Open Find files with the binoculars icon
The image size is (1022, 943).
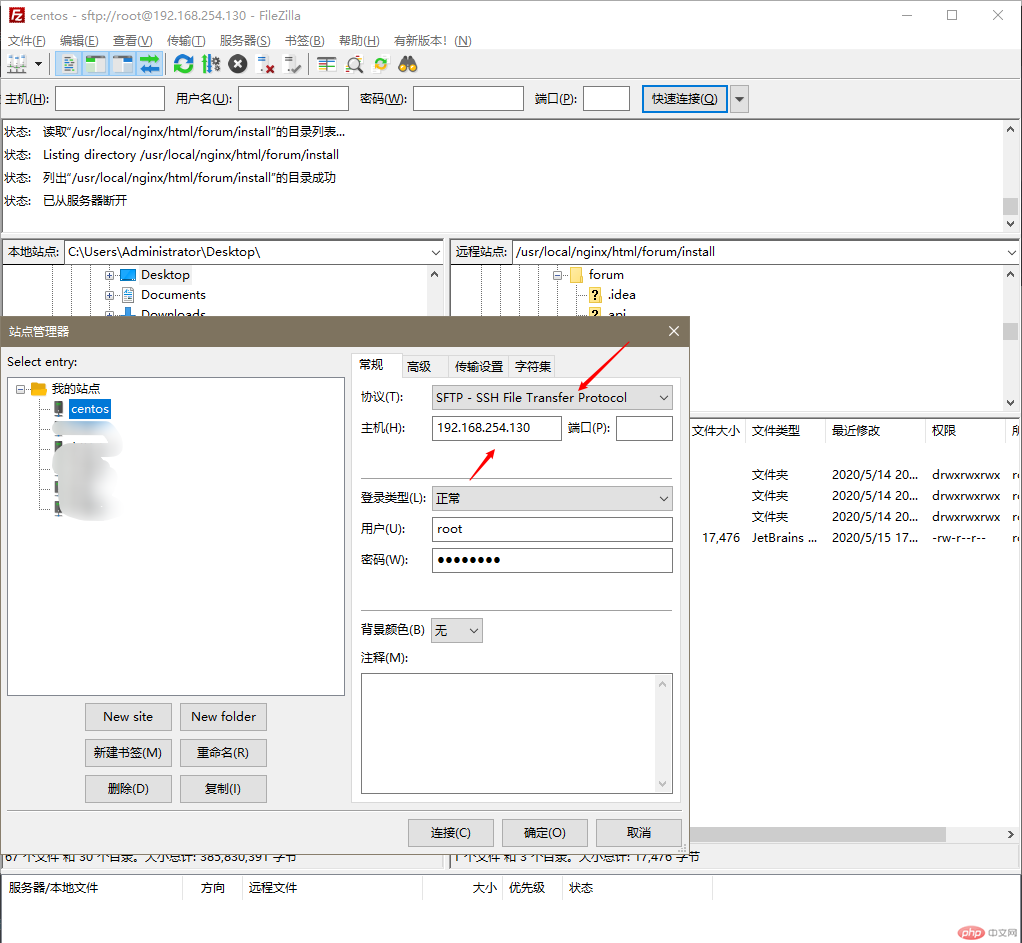[407, 63]
